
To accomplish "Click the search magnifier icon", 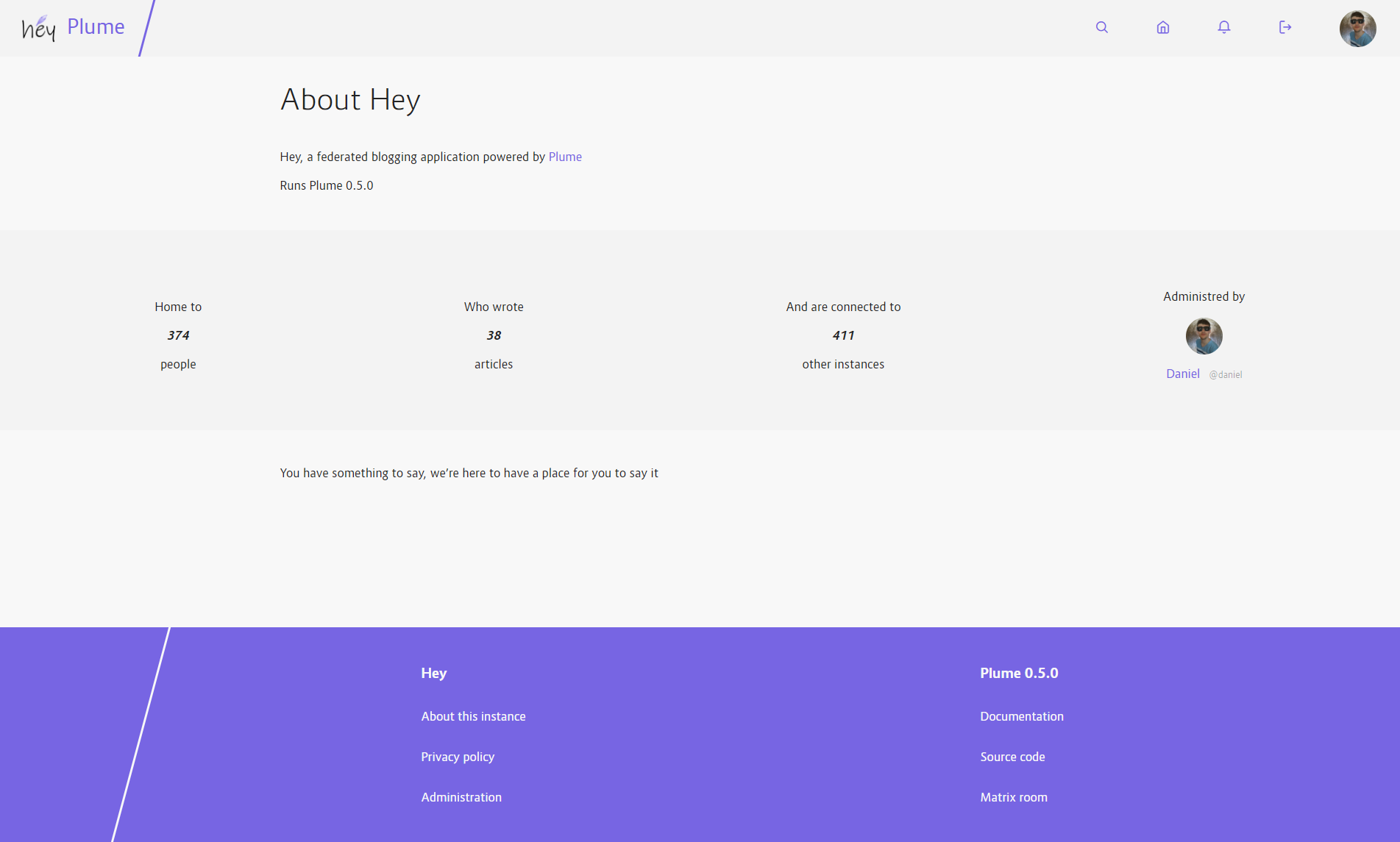I will 1101,27.
